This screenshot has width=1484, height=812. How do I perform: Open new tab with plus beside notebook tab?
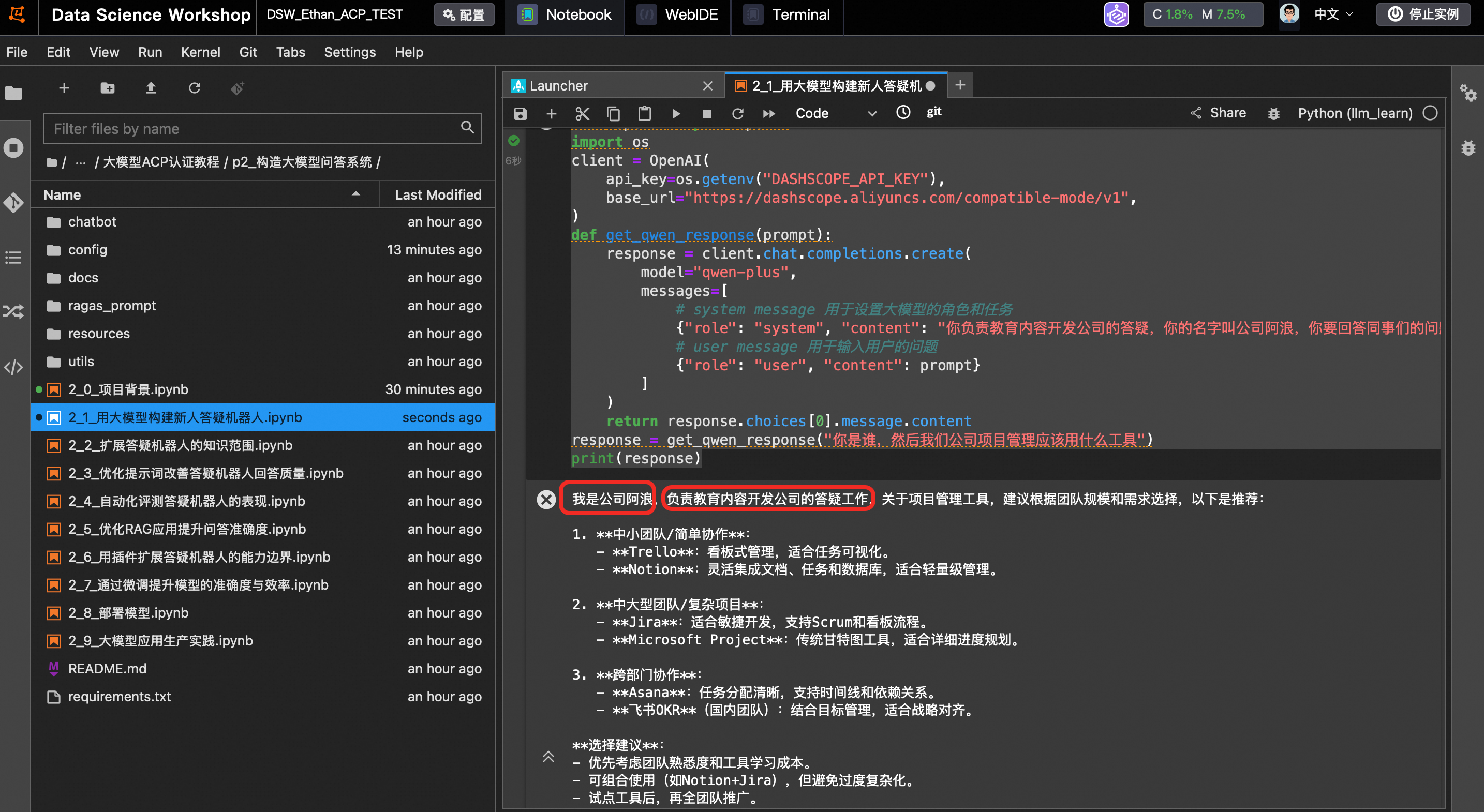click(960, 85)
